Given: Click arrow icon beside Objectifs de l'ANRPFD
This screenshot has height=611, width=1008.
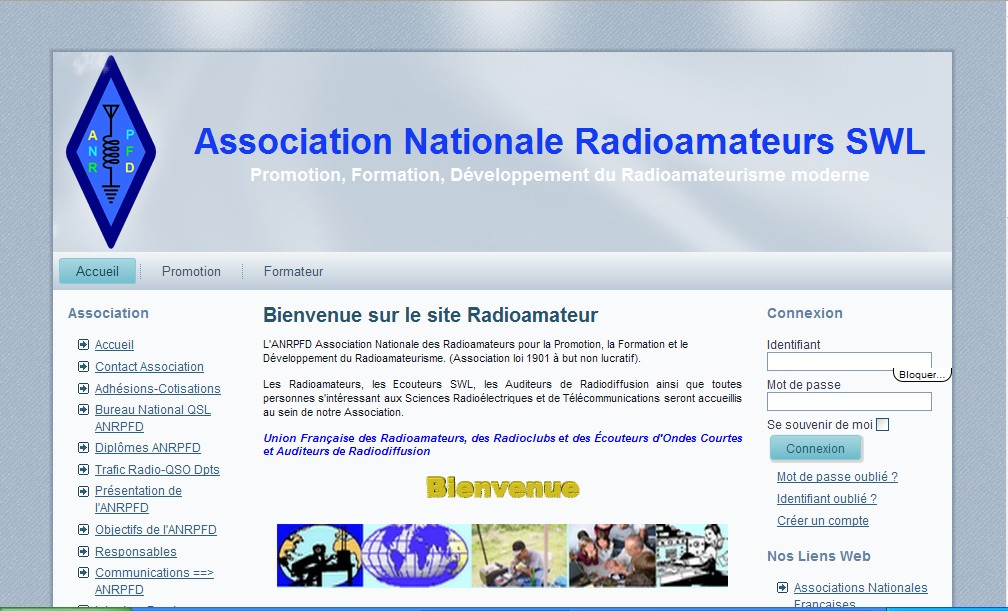Looking at the screenshot, I should [84, 529].
